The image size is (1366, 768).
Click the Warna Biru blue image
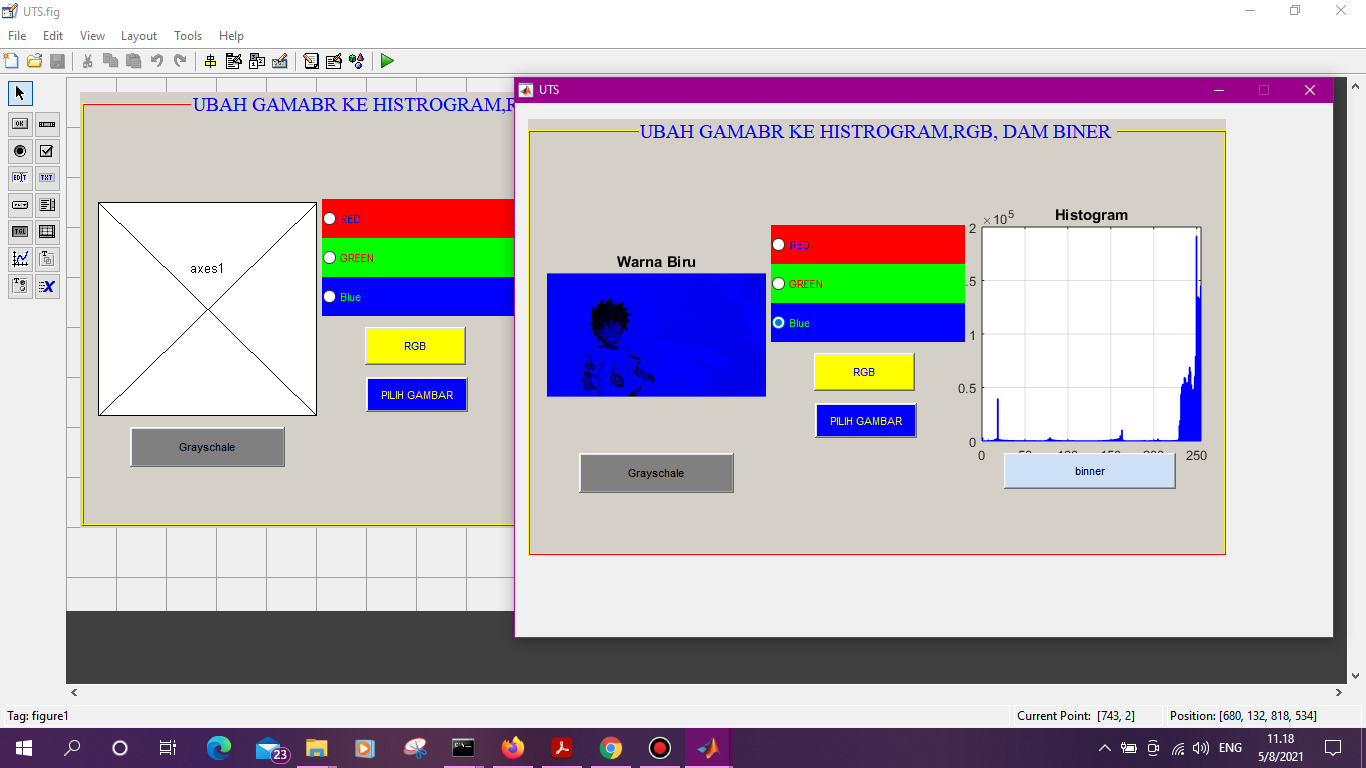(x=656, y=335)
